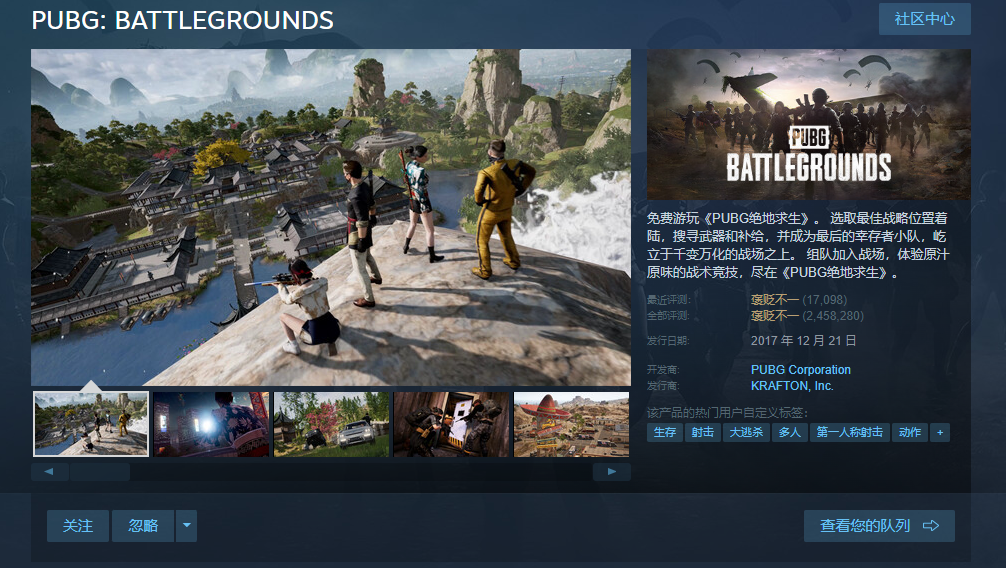Click the 射击 tag
The image size is (1006, 568).
pyautogui.click(x=703, y=433)
